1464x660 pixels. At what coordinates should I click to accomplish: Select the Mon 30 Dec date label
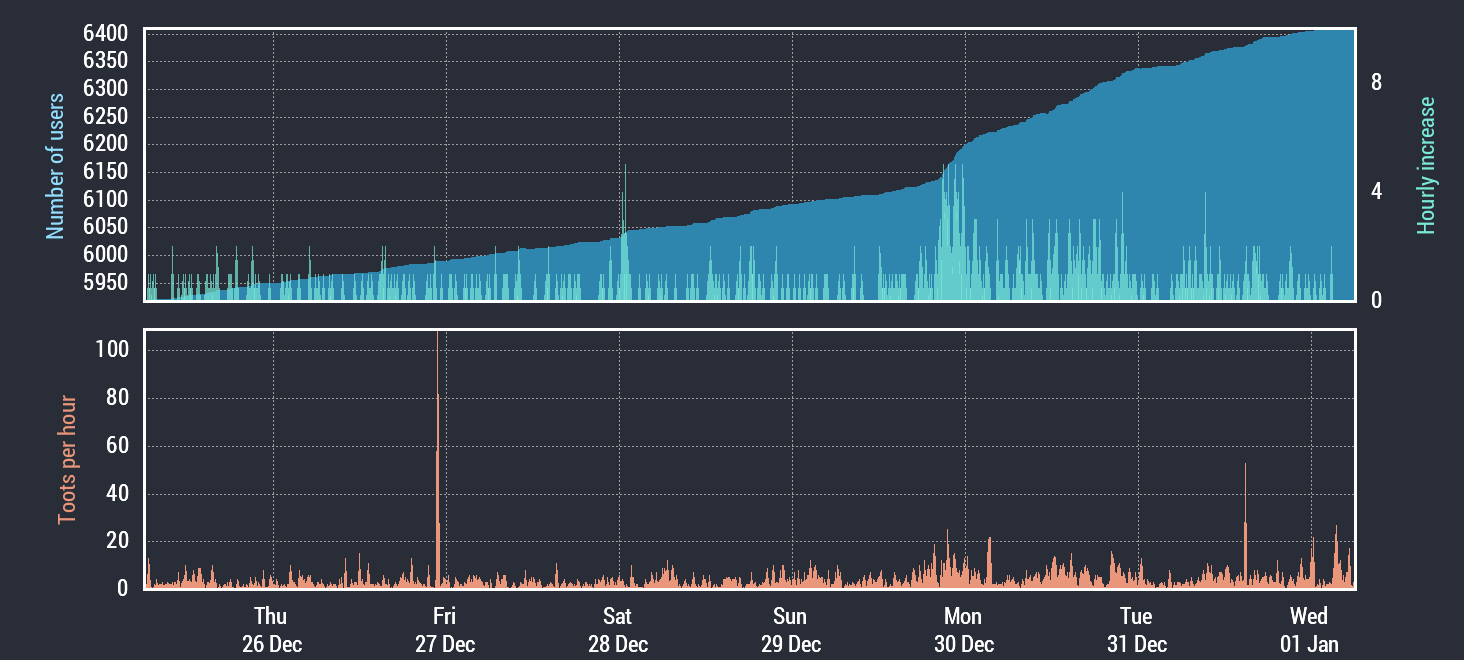point(963,630)
